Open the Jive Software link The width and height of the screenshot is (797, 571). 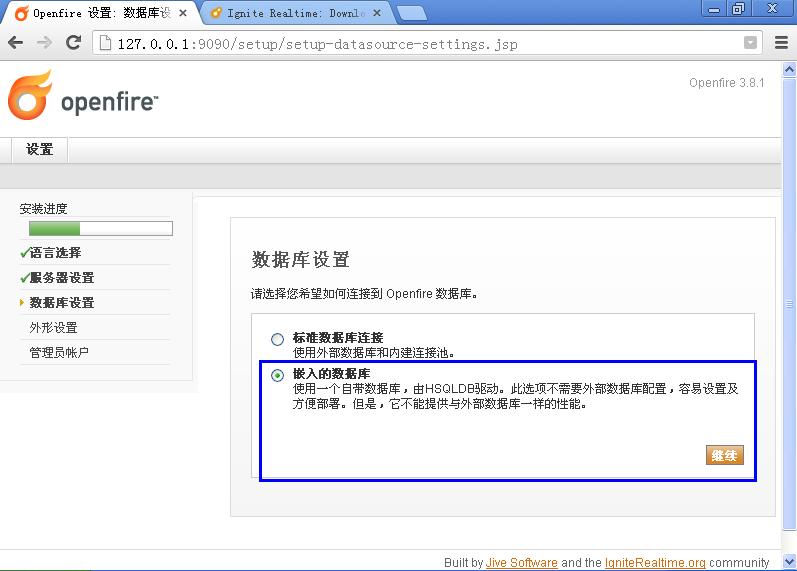pos(522,562)
